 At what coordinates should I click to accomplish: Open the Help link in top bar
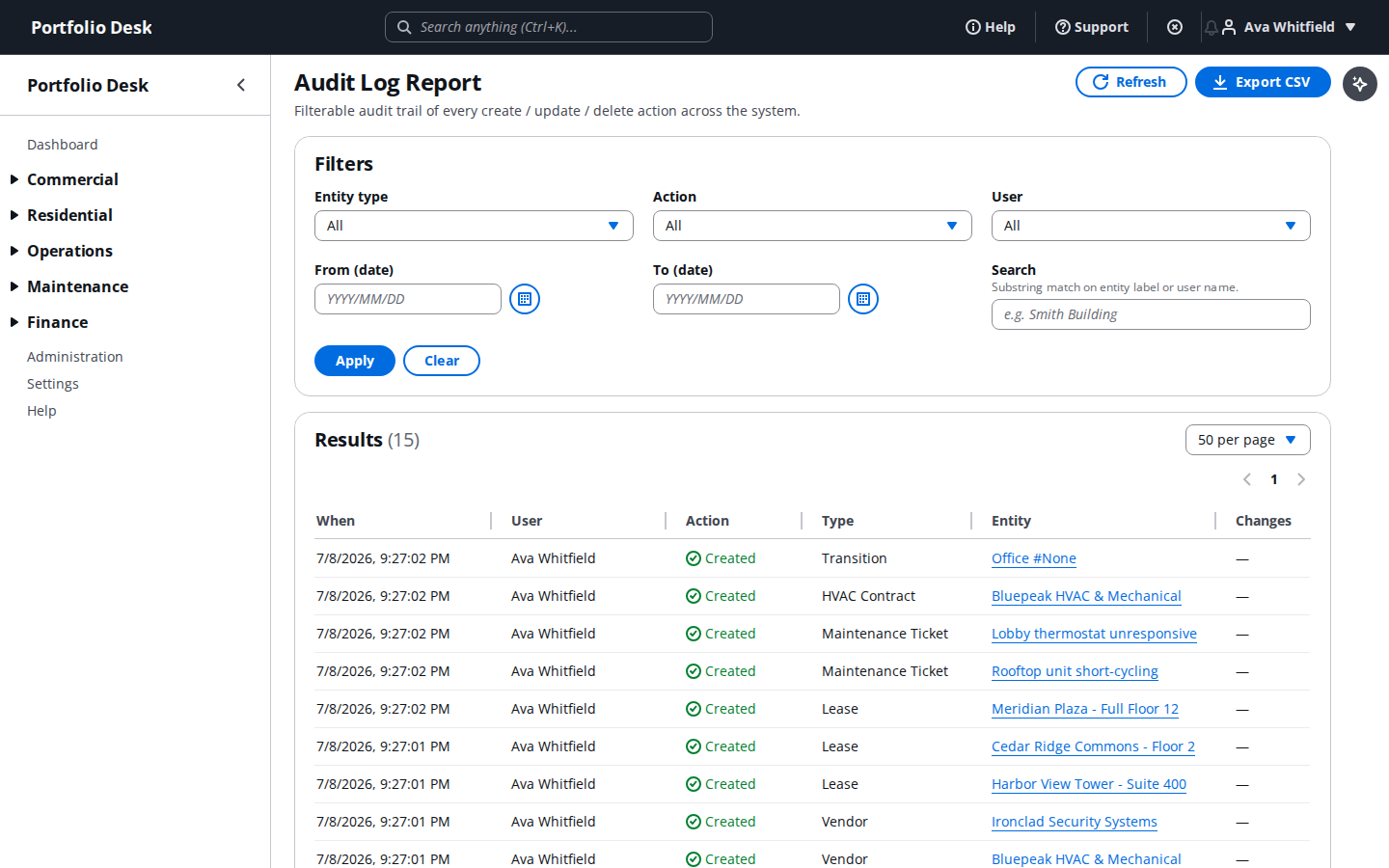991,27
